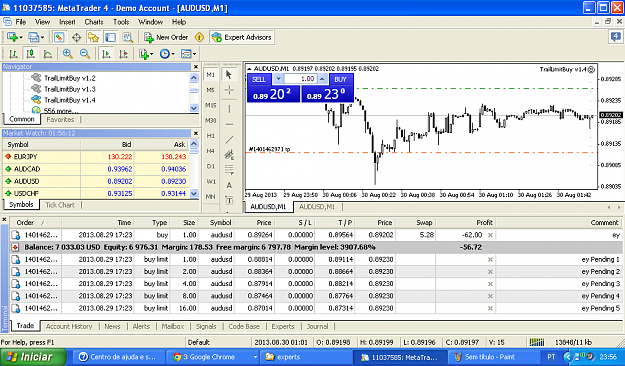Select the diagonal trendline tool

click(229, 140)
